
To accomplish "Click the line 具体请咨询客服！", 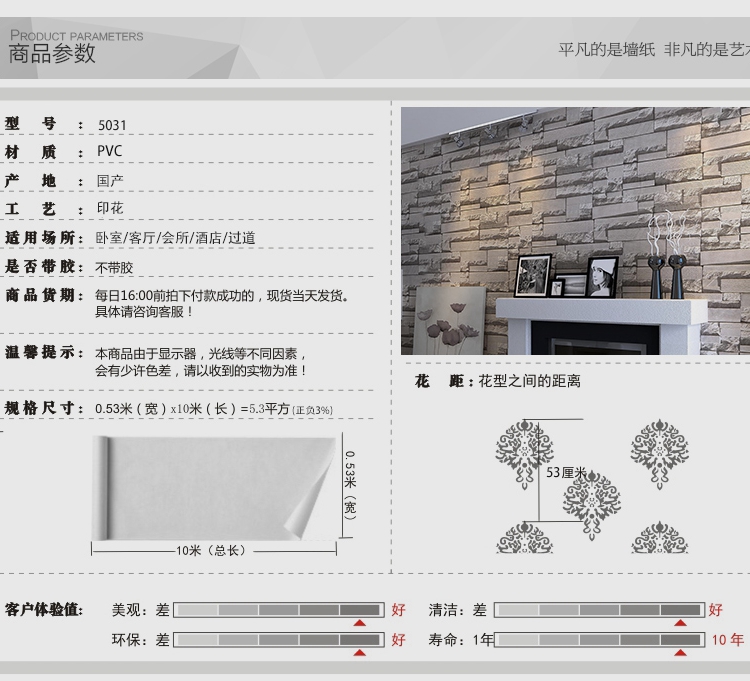I will pyautogui.click(x=144, y=312).
